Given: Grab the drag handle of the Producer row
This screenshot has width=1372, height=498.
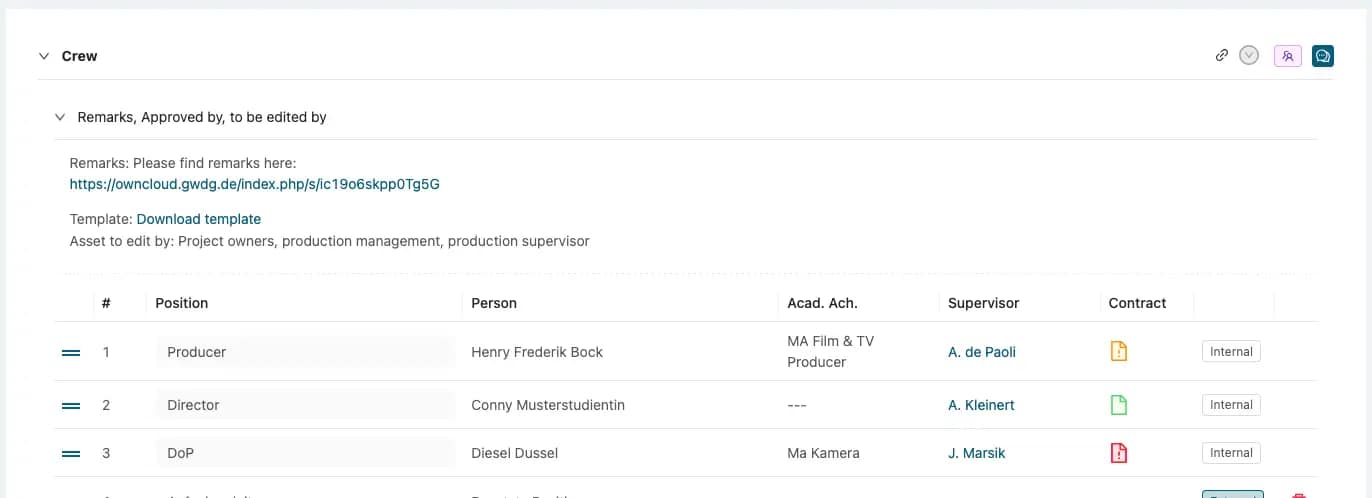Looking at the screenshot, I should pos(71,352).
